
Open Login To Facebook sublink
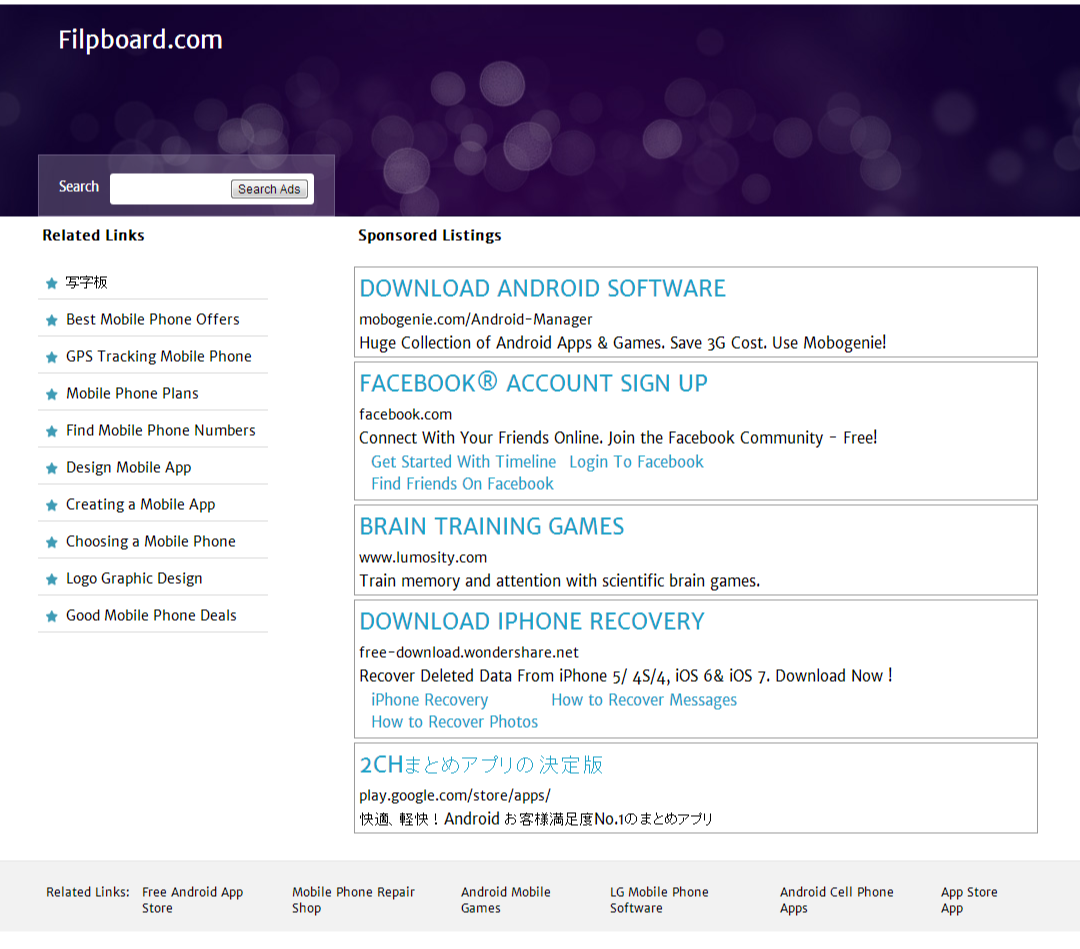(x=636, y=462)
